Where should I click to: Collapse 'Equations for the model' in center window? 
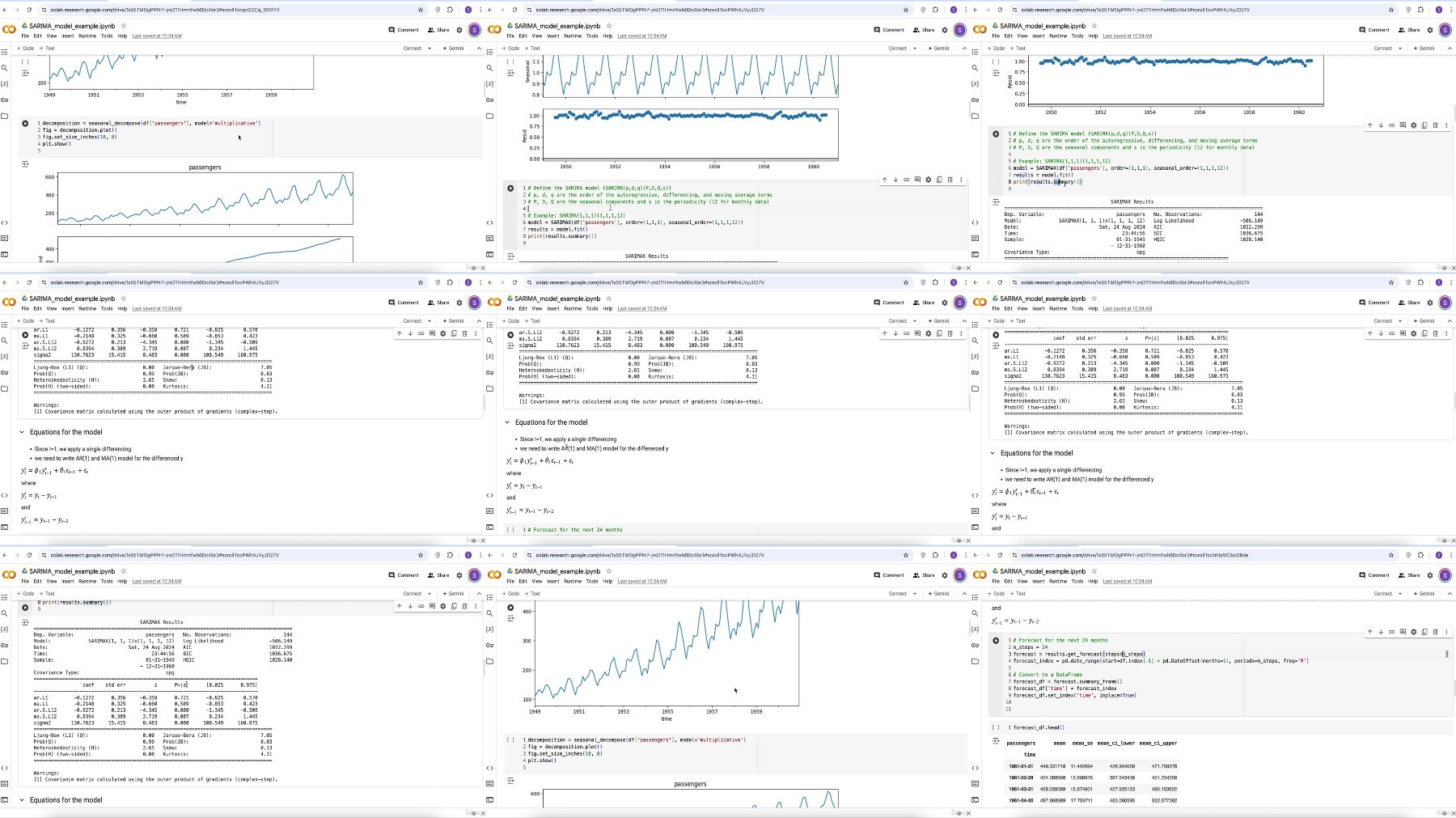click(x=507, y=422)
